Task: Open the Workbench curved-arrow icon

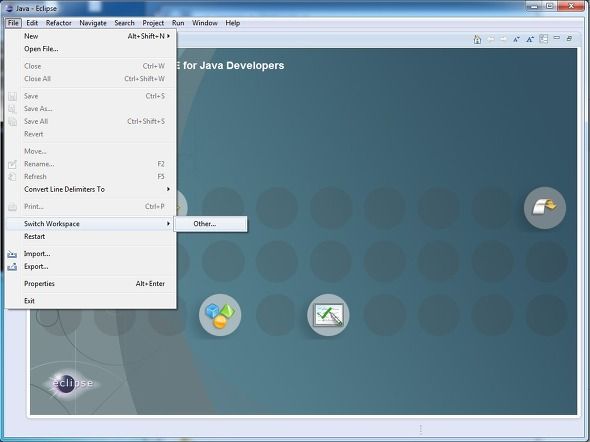Action: 545,208
